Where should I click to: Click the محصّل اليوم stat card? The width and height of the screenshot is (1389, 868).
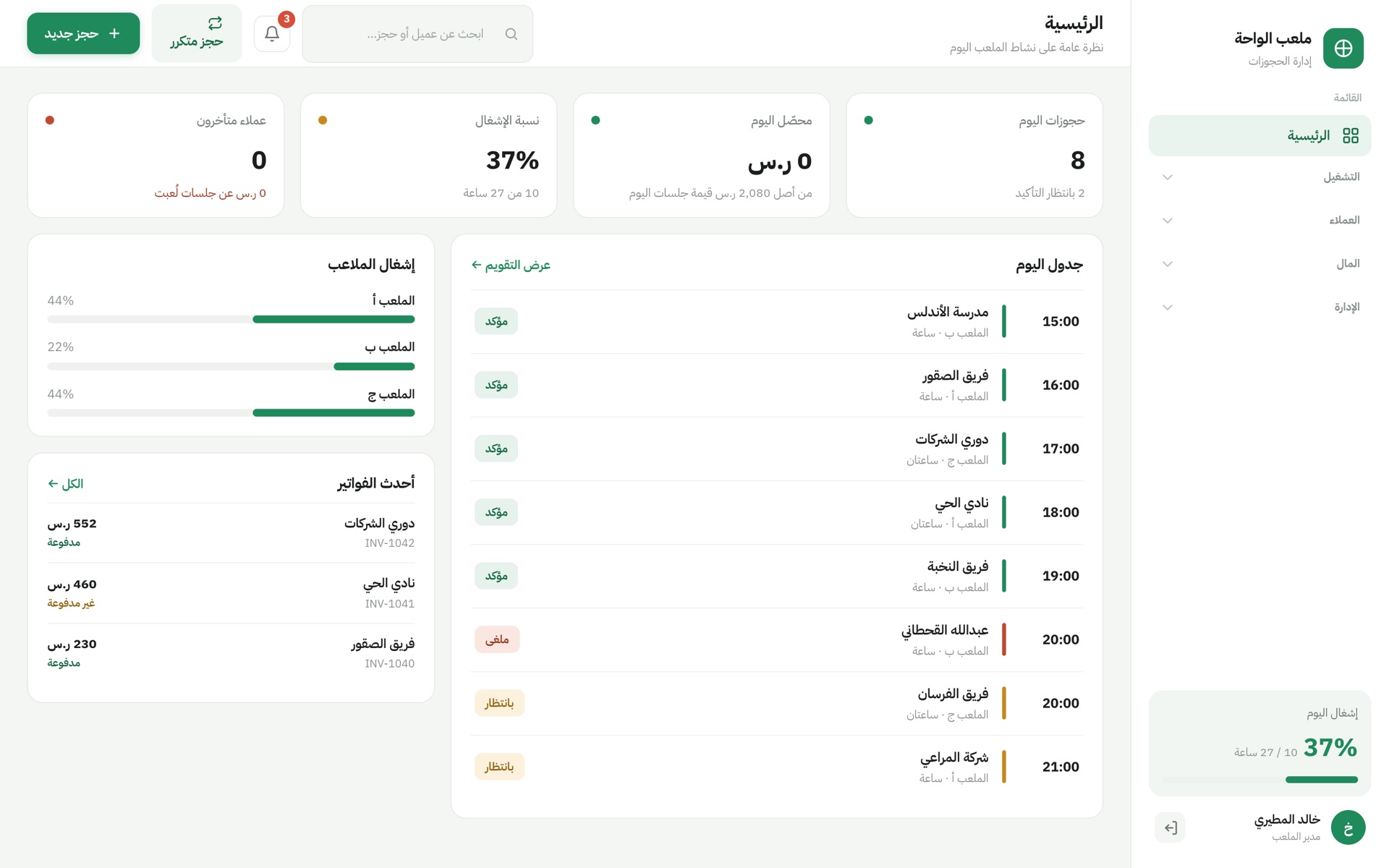click(702, 156)
